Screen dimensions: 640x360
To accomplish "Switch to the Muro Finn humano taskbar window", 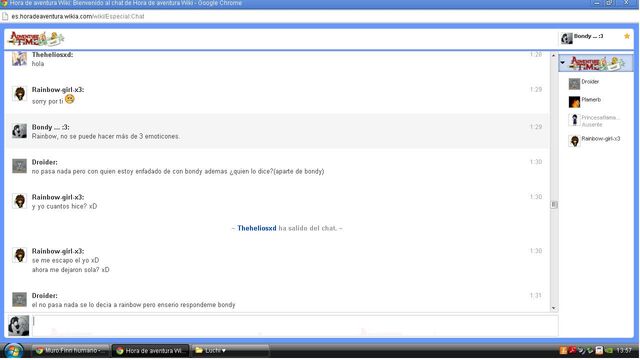I will (x=70, y=350).
